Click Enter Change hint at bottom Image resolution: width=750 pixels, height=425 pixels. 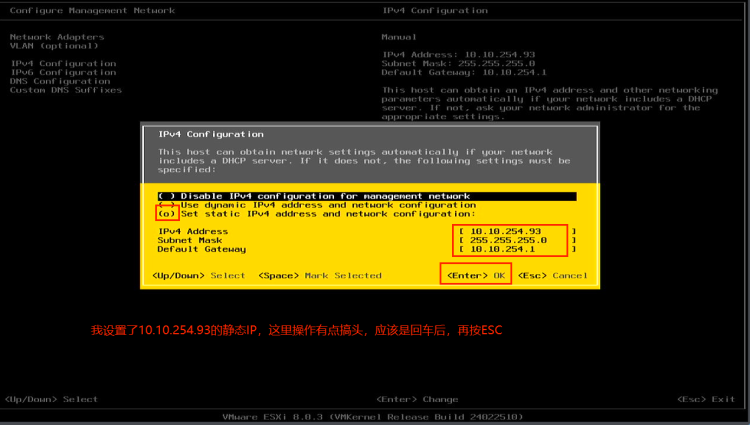pos(417,399)
